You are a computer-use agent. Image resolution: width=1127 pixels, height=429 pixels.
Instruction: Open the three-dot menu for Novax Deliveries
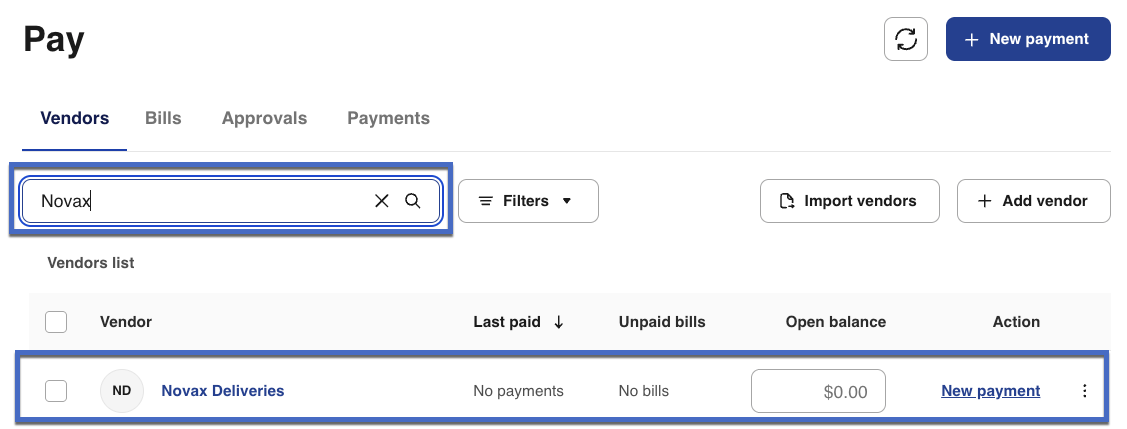pyautogui.click(x=1085, y=391)
